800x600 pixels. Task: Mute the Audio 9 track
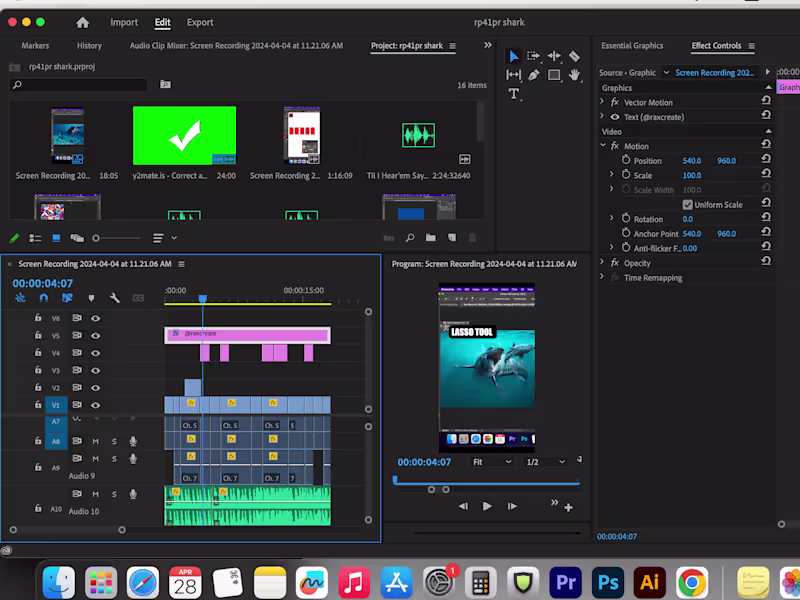coord(95,458)
